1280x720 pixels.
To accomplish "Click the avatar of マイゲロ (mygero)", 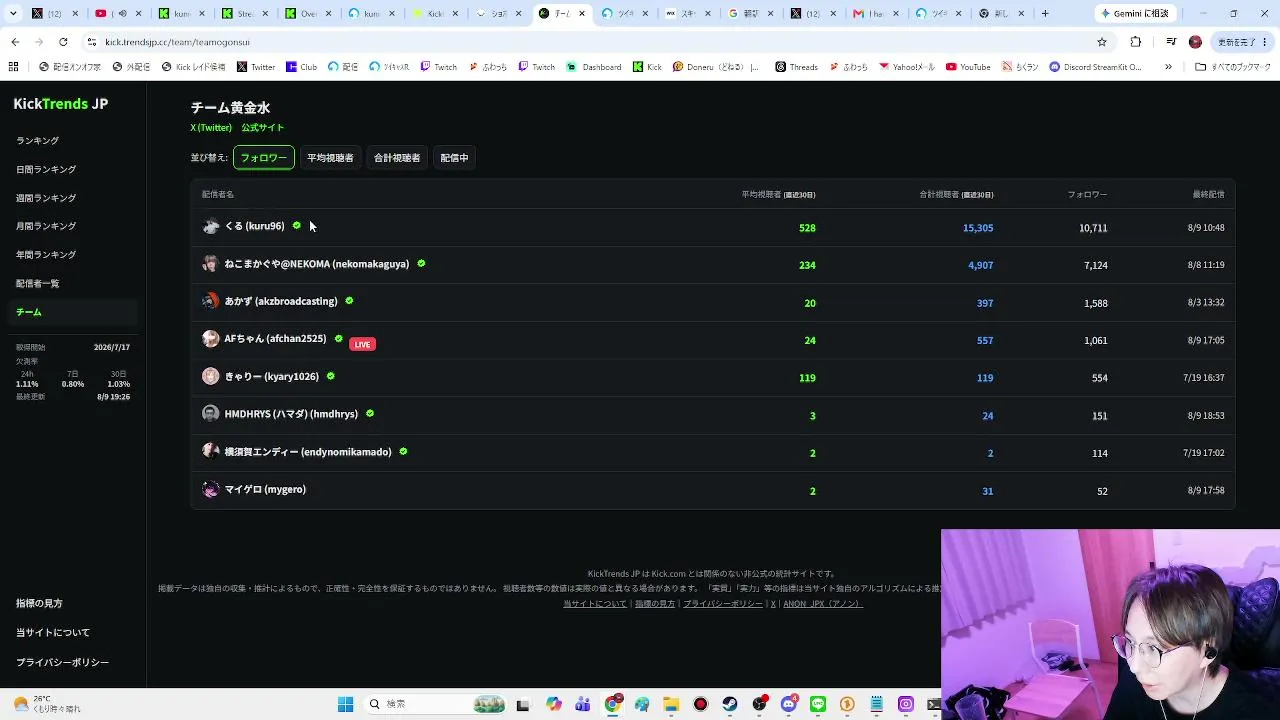I will (x=210, y=489).
